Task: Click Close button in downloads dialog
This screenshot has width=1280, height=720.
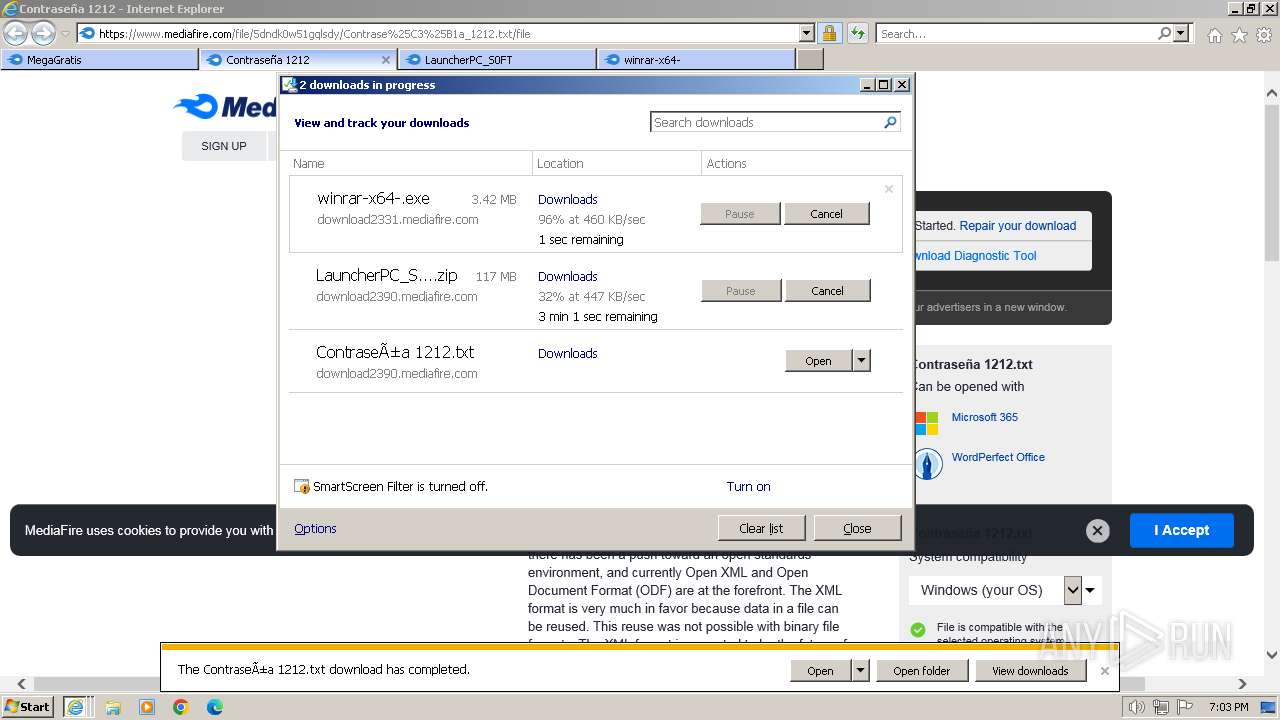Action: (857, 529)
